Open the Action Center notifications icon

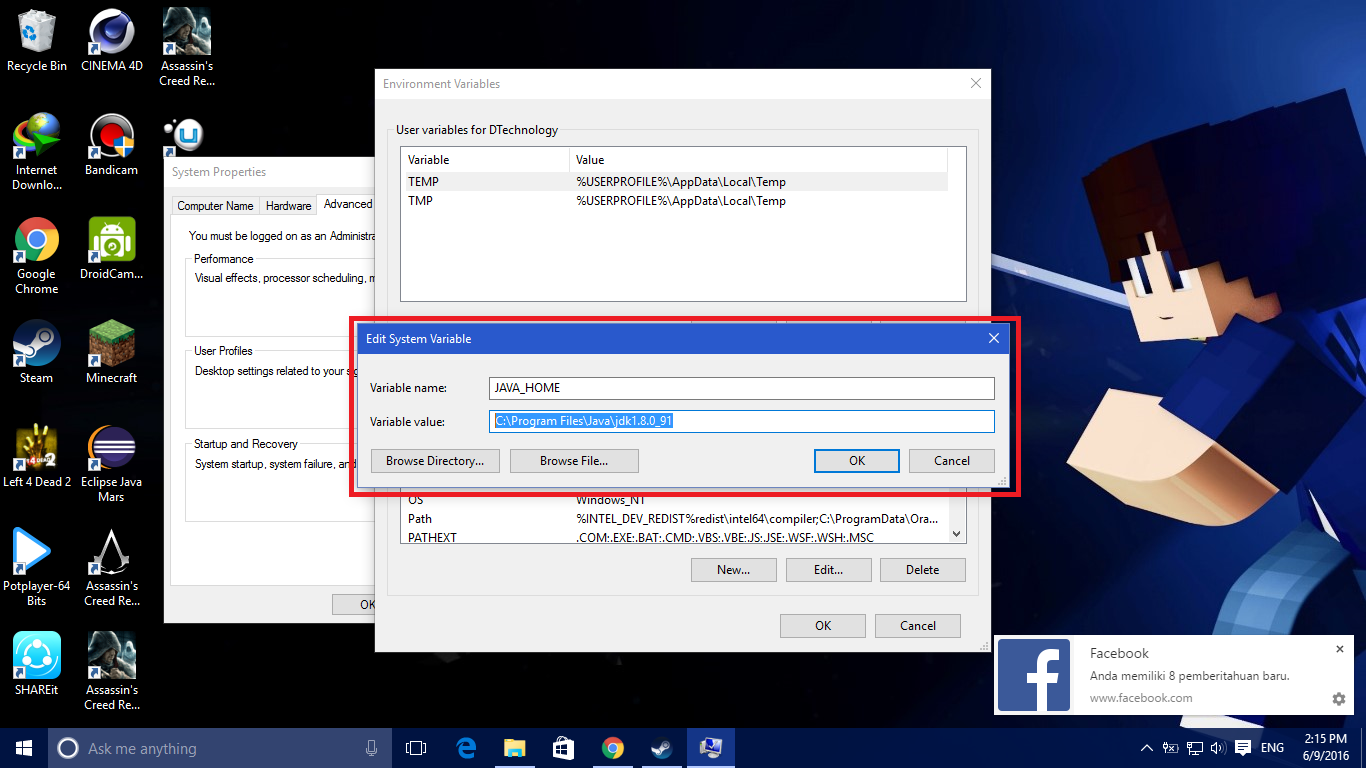tap(1243, 748)
